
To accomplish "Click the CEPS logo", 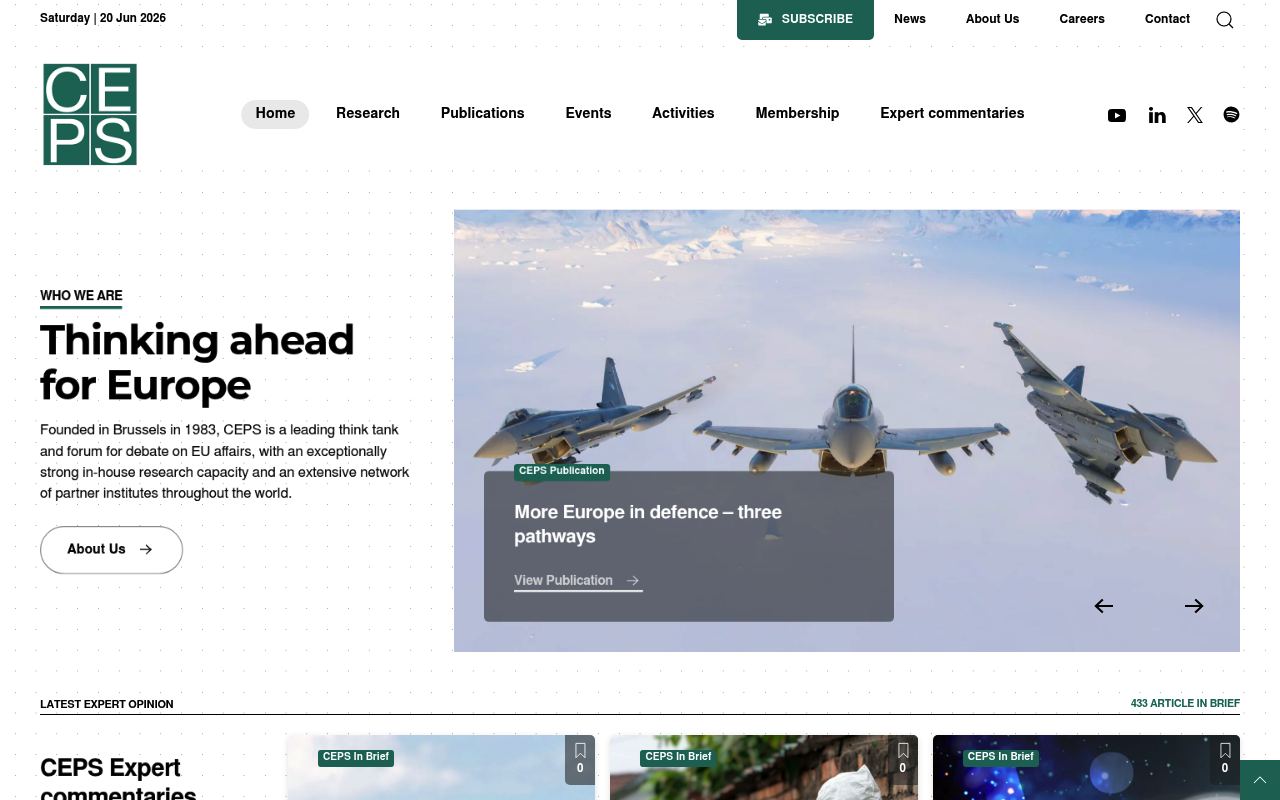I will [x=90, y=114].
